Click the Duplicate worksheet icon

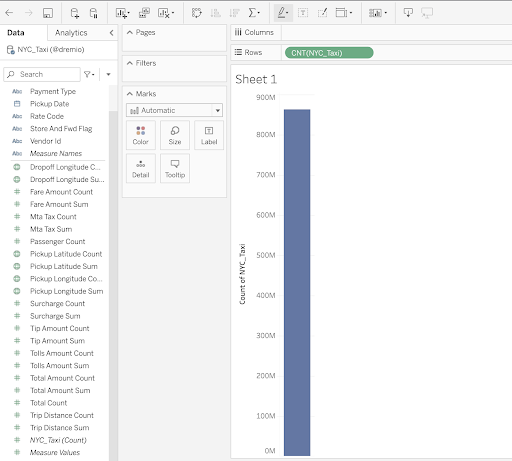[x=144, y=13]
